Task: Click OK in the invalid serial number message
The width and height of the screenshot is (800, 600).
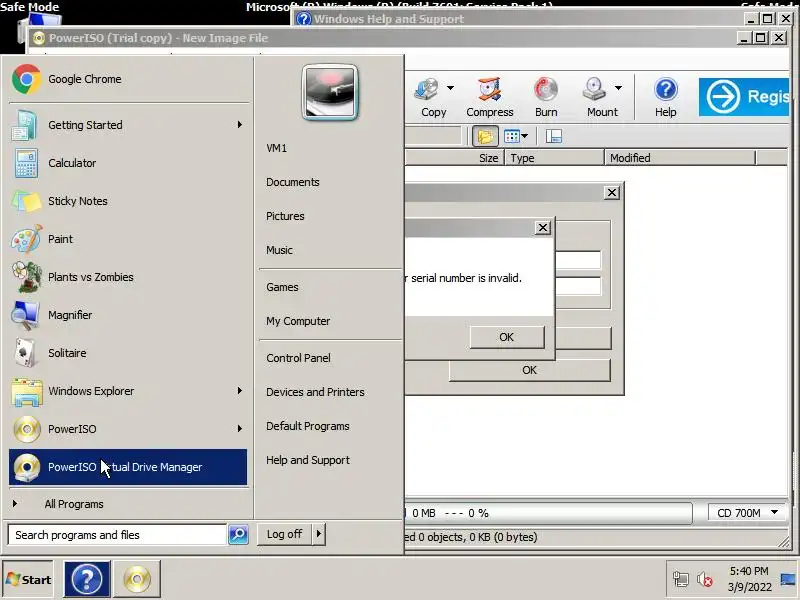Action: [507, 337]
